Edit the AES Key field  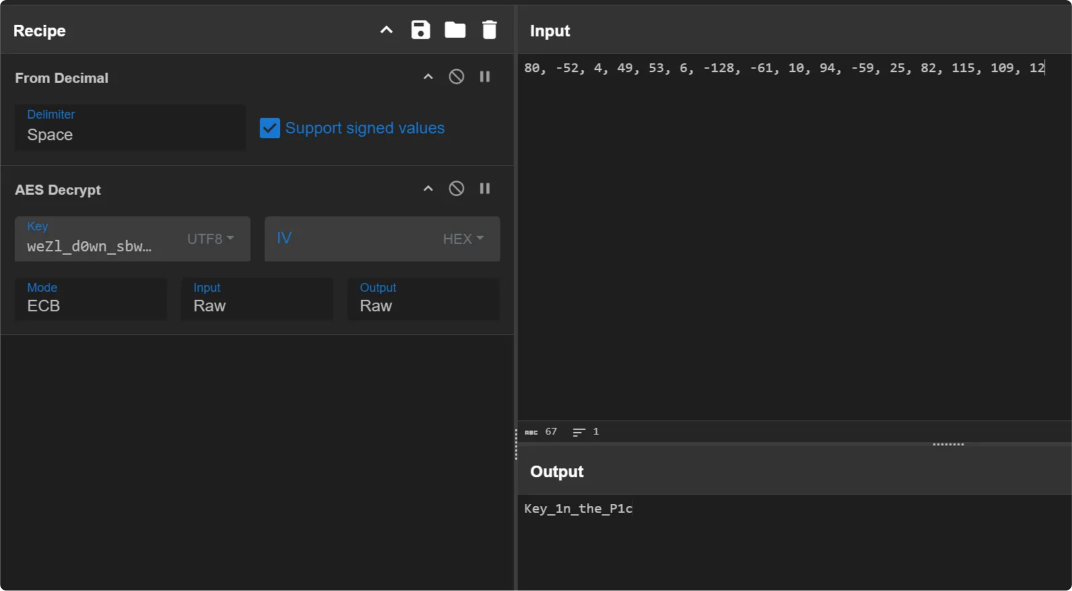coord(100,239)
